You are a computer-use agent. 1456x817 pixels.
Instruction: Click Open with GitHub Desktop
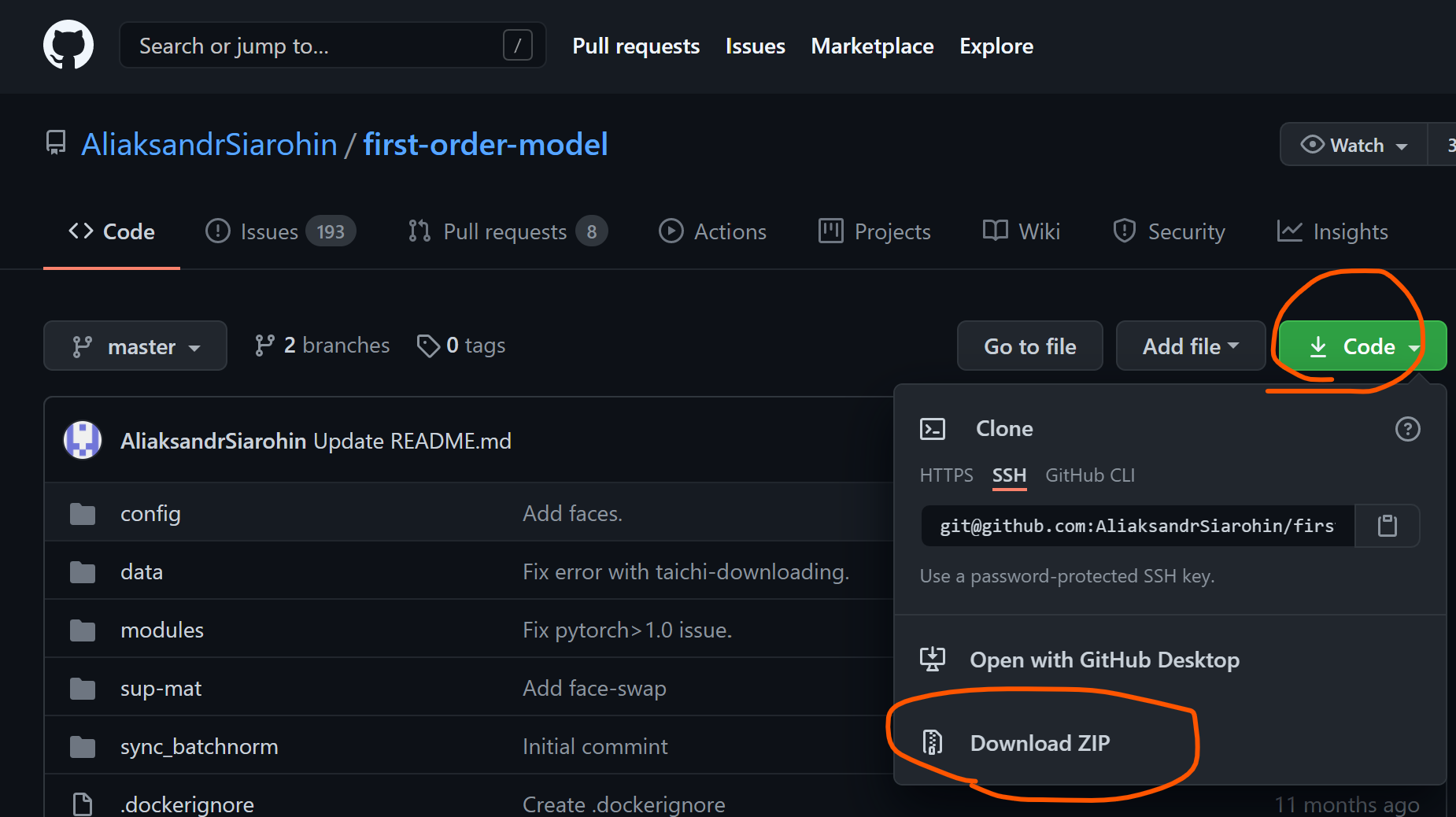pyautogui.click(x=1104, y=660)
